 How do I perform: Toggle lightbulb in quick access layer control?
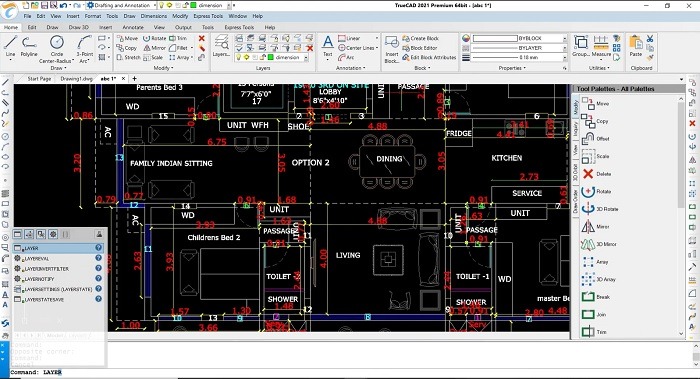tap(161, 5)
